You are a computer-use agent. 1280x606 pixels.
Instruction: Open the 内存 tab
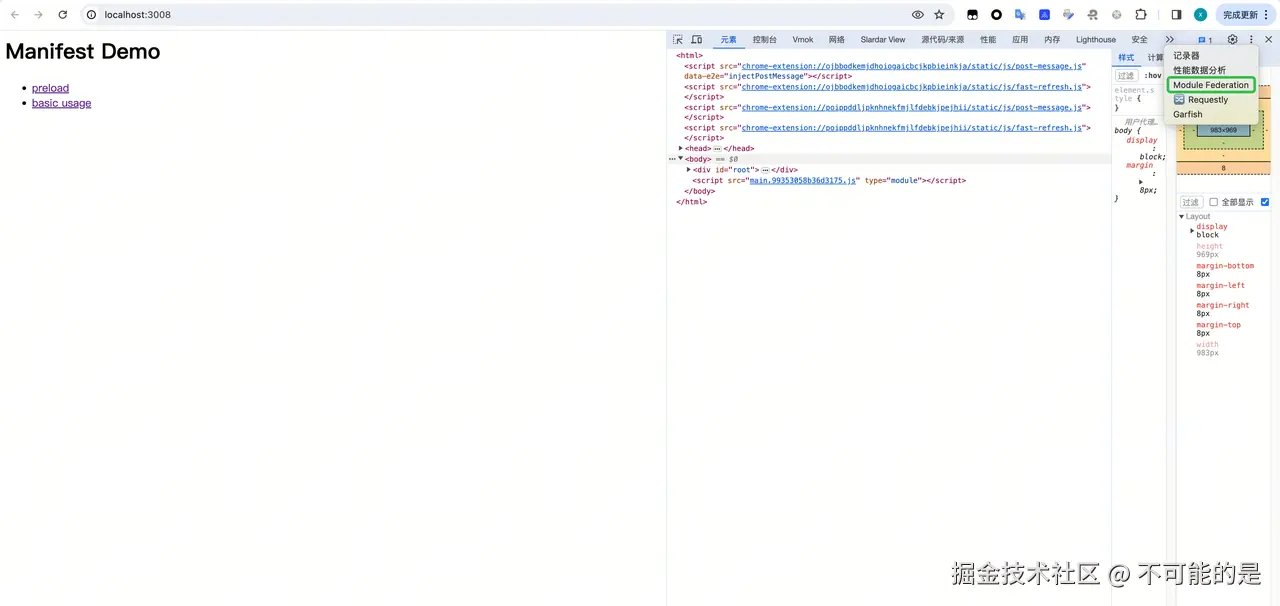point(1052,40)
